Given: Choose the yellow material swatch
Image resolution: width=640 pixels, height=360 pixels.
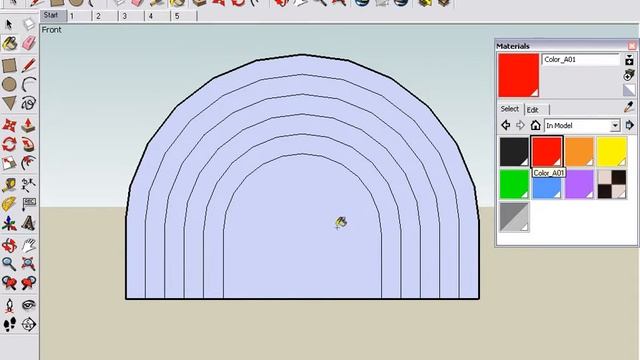Looking at the screenshot, I should tap(612, 151).
